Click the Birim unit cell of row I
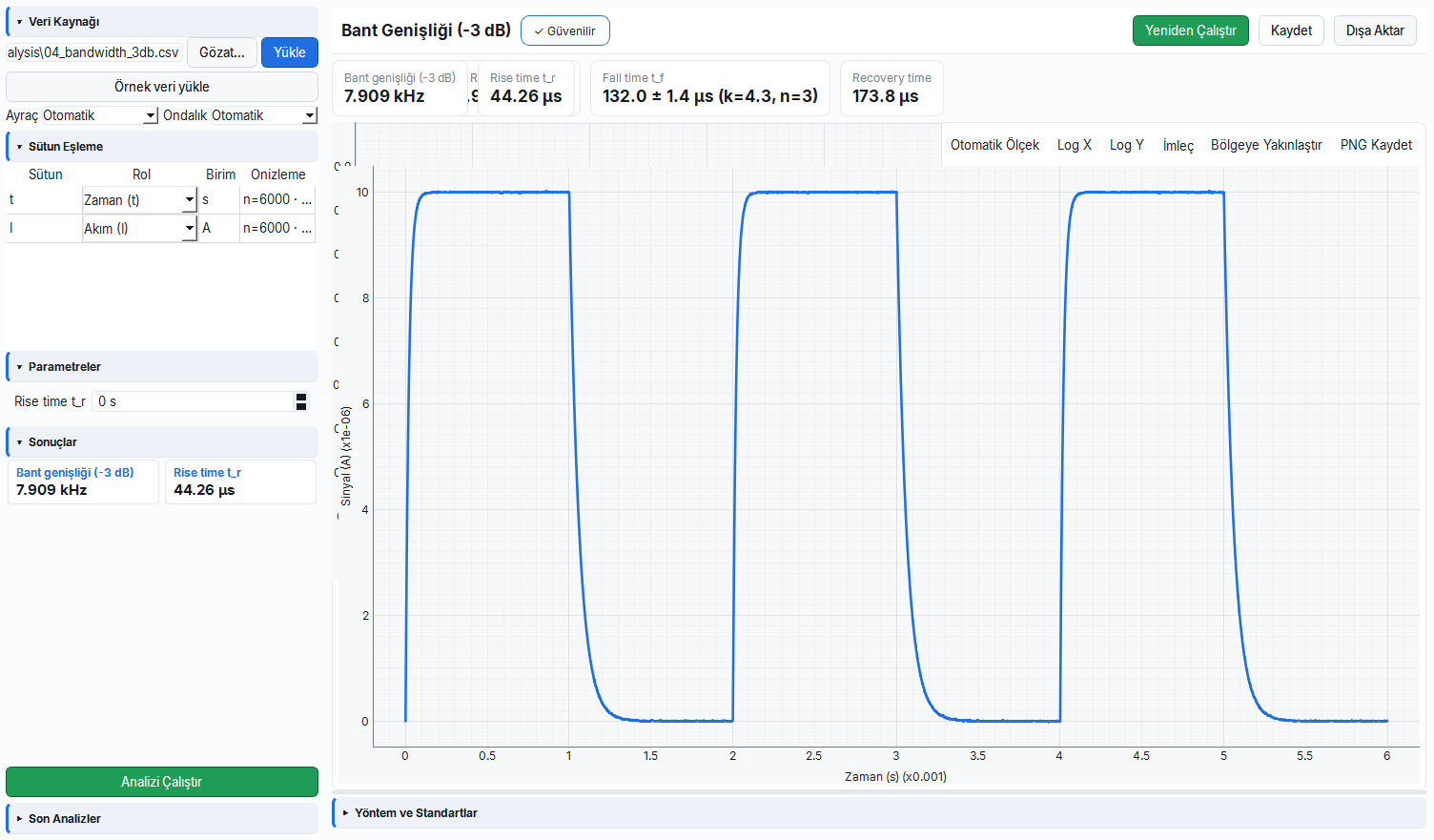Screen dimensions: 1434x840 pyautogui.click(x=218, y=228)
